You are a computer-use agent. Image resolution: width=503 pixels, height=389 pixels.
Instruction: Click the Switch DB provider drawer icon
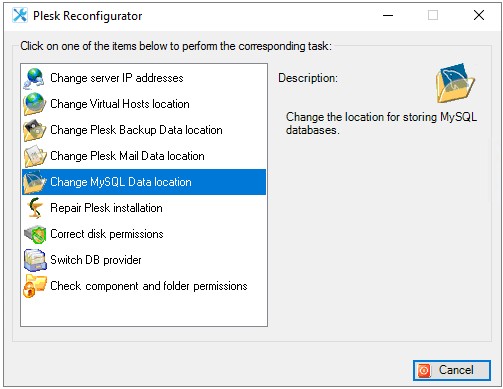pyautogui.click(x=34, y=260)
